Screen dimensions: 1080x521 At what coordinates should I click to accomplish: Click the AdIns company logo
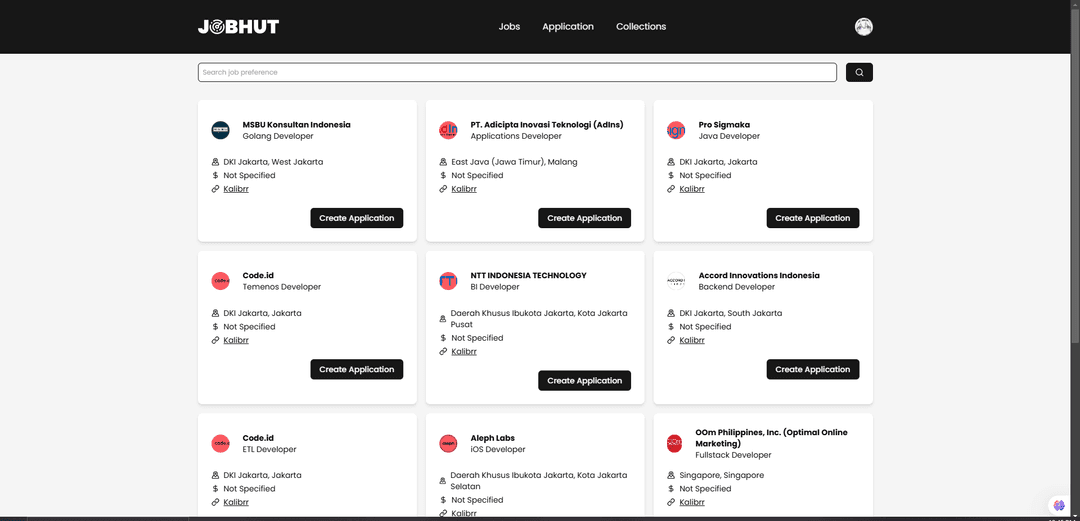click(x=448, y=130)
